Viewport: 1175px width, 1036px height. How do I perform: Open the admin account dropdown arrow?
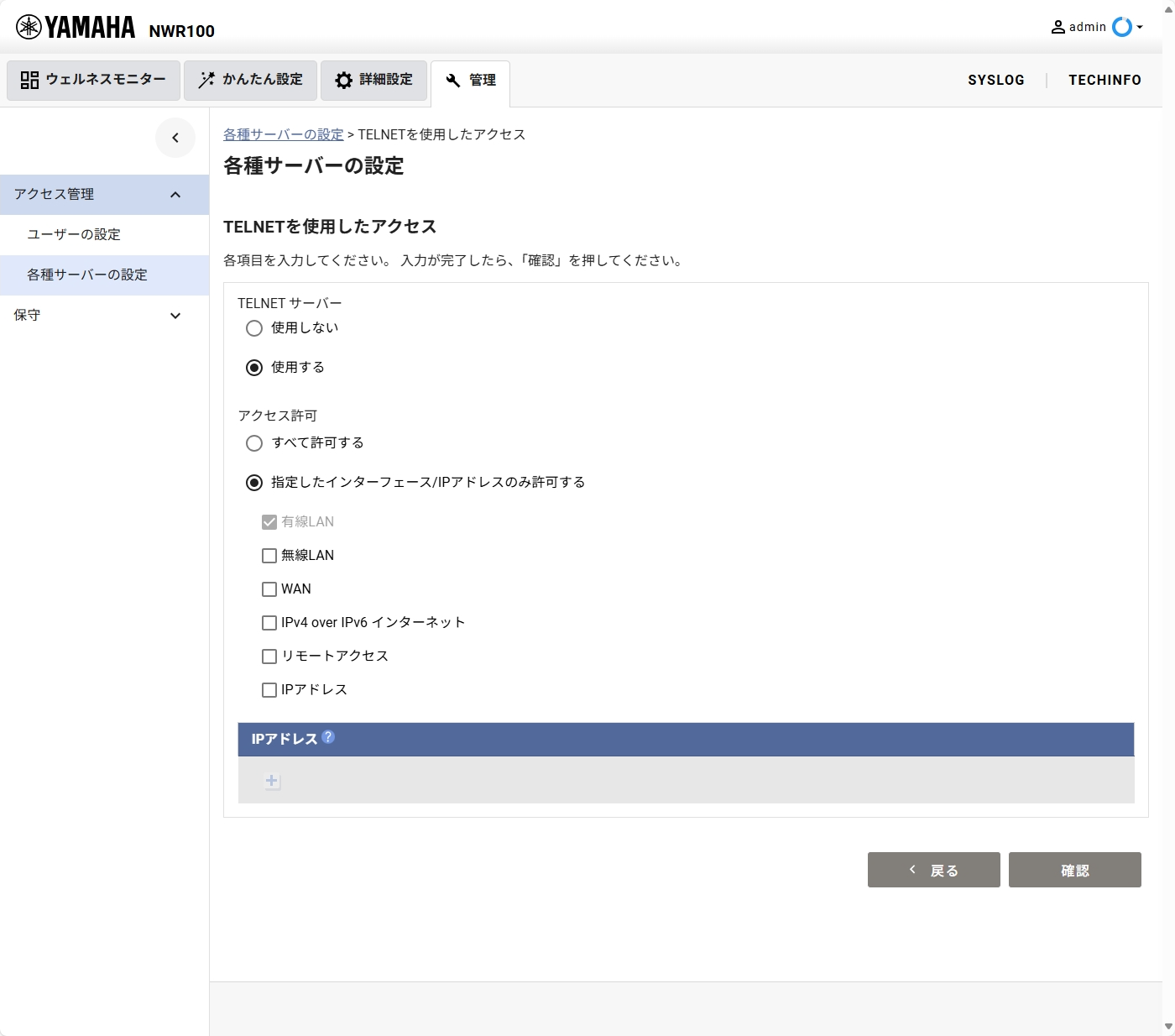coord(1141,28)
